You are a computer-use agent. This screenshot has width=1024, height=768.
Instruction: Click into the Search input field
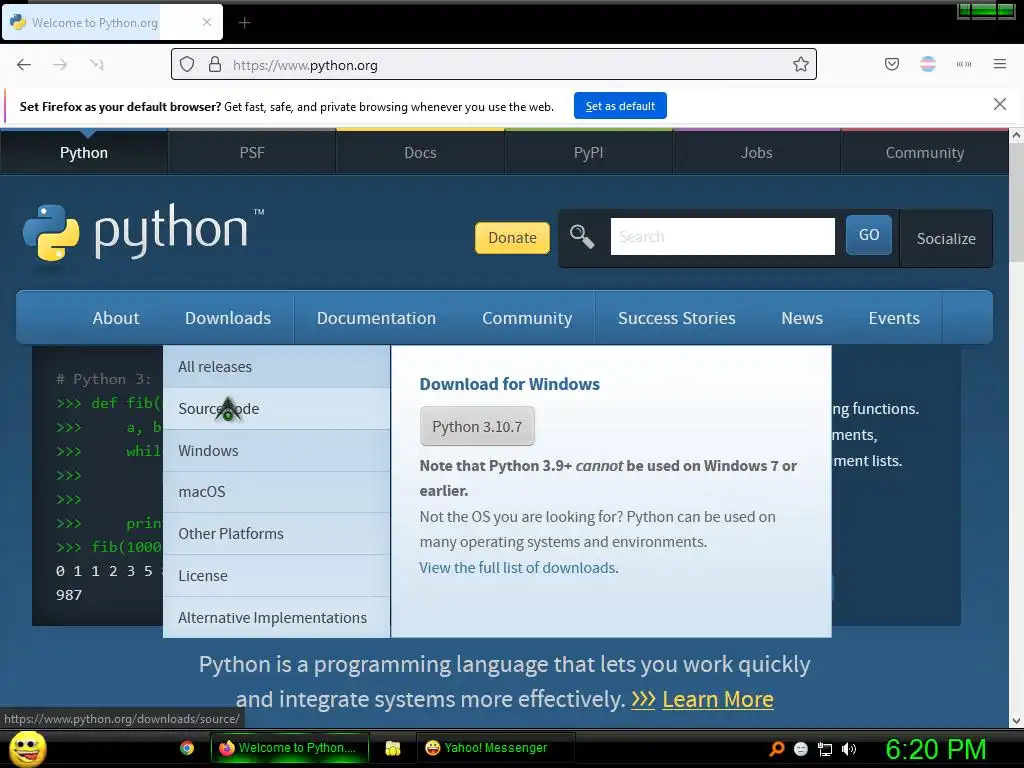[722, 236]
